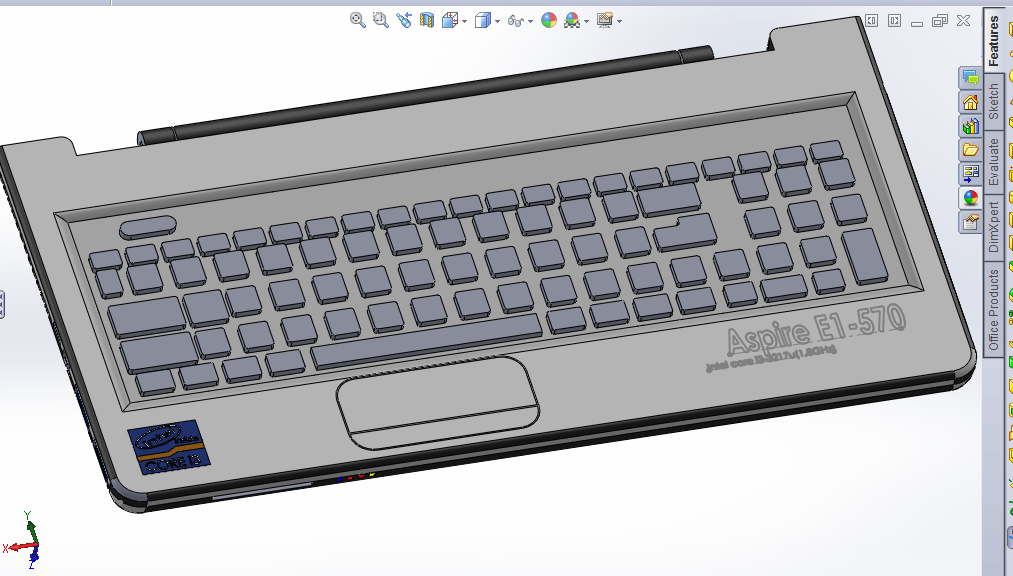Click the XYZ reference triad
The height and width of the screenshot is (576, 1013).
(x=24, y=540)
